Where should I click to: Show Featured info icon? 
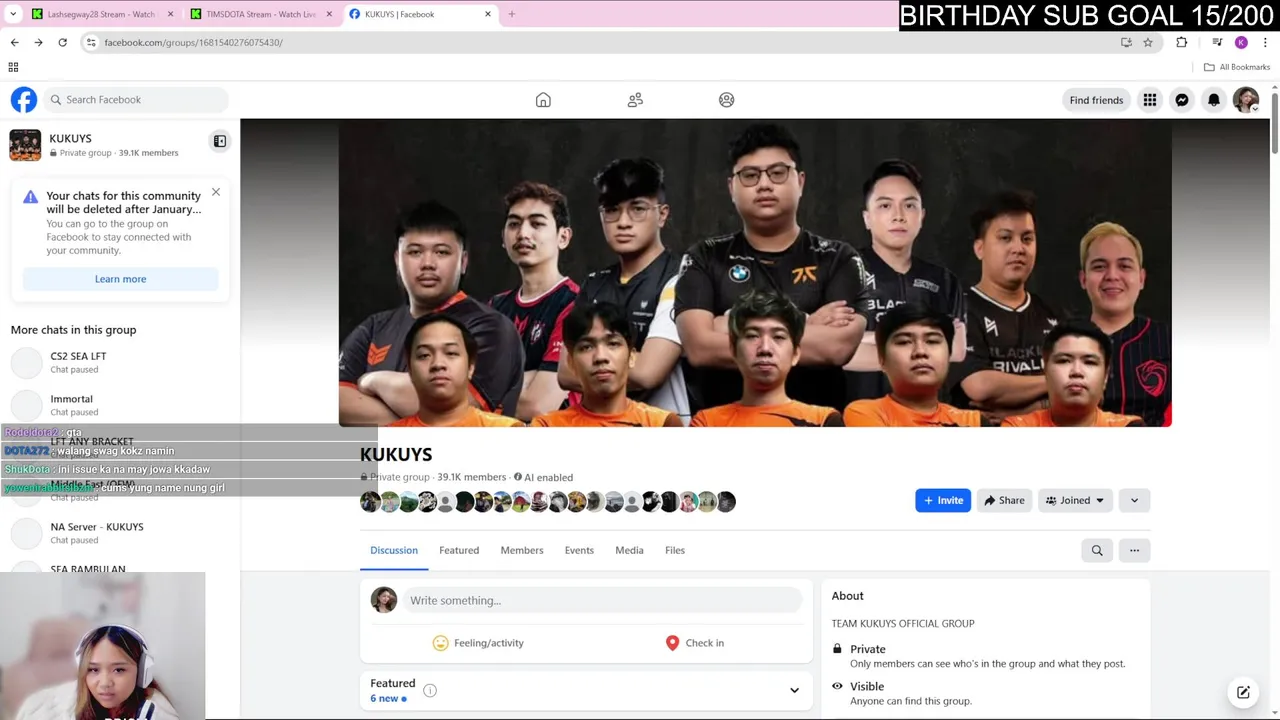(x=430, y=690)
